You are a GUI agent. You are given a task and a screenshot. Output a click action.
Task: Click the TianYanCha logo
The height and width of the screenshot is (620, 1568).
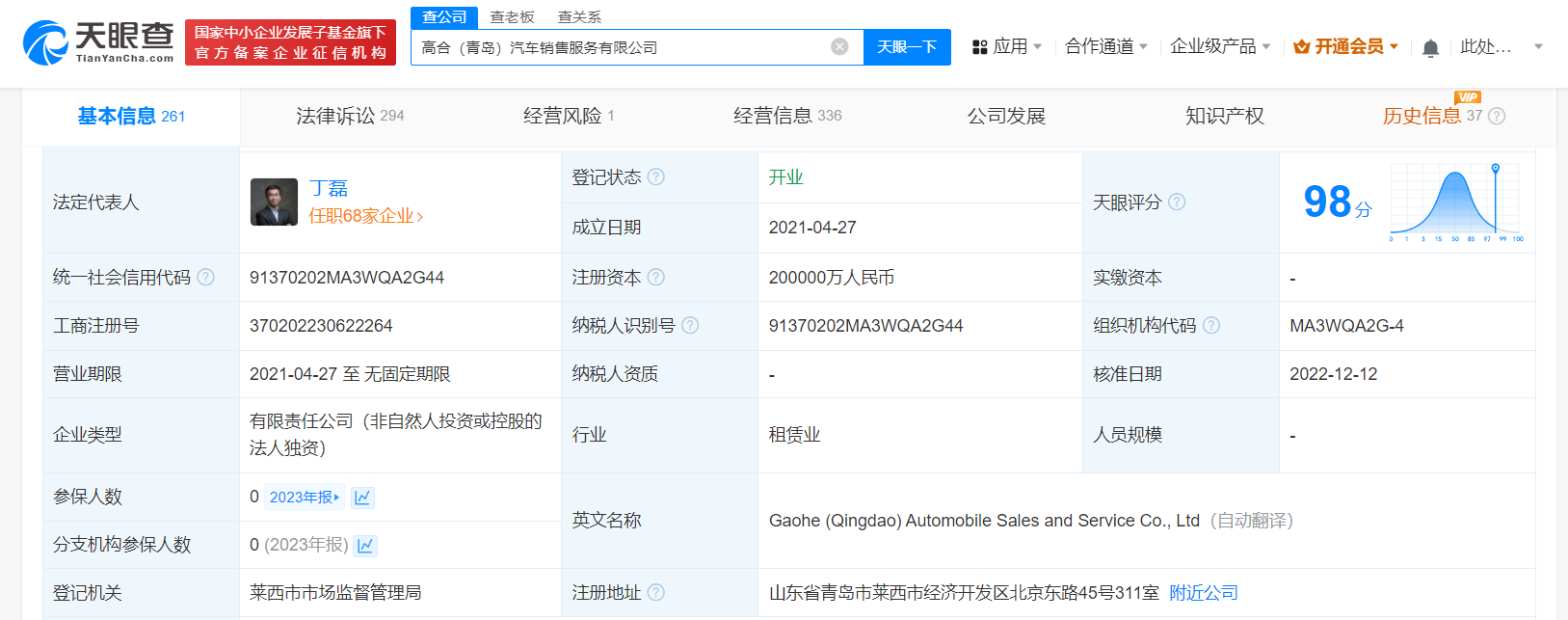coord(98,42)
